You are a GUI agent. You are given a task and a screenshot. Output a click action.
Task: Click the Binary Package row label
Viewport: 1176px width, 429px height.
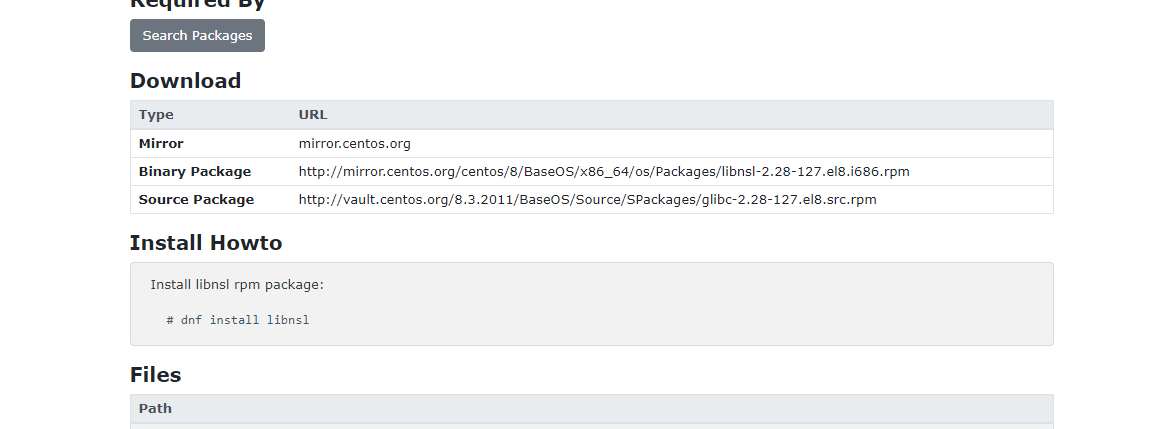click(x=195, y=172)
